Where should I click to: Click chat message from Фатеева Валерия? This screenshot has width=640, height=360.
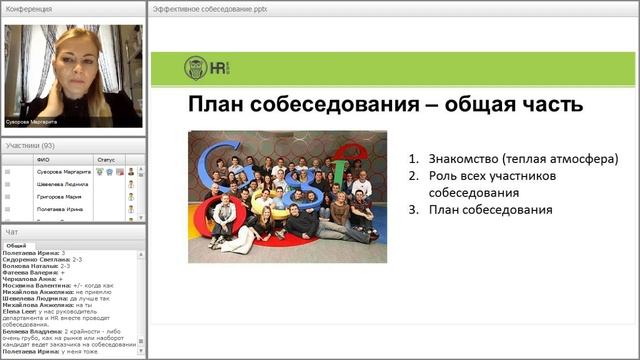(x=33, y=273)
